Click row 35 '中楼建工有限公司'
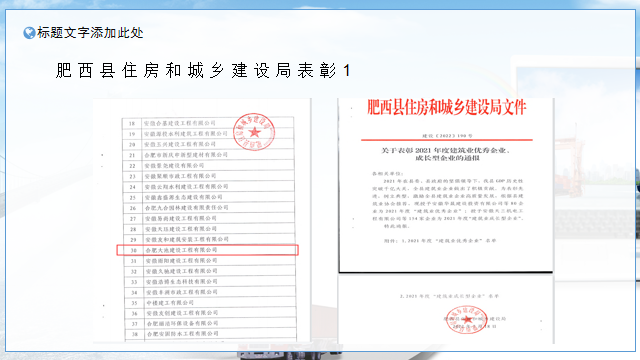 pos(209,303)
